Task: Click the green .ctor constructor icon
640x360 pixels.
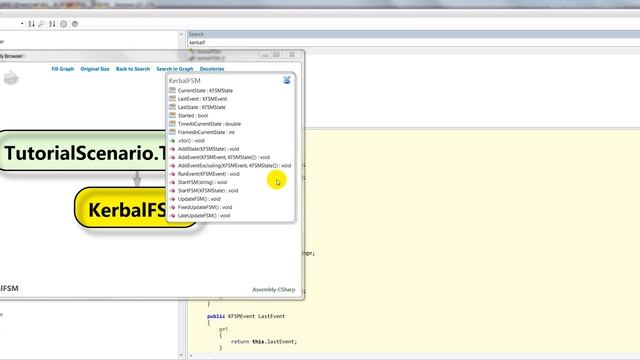Action: pos(172,140)
